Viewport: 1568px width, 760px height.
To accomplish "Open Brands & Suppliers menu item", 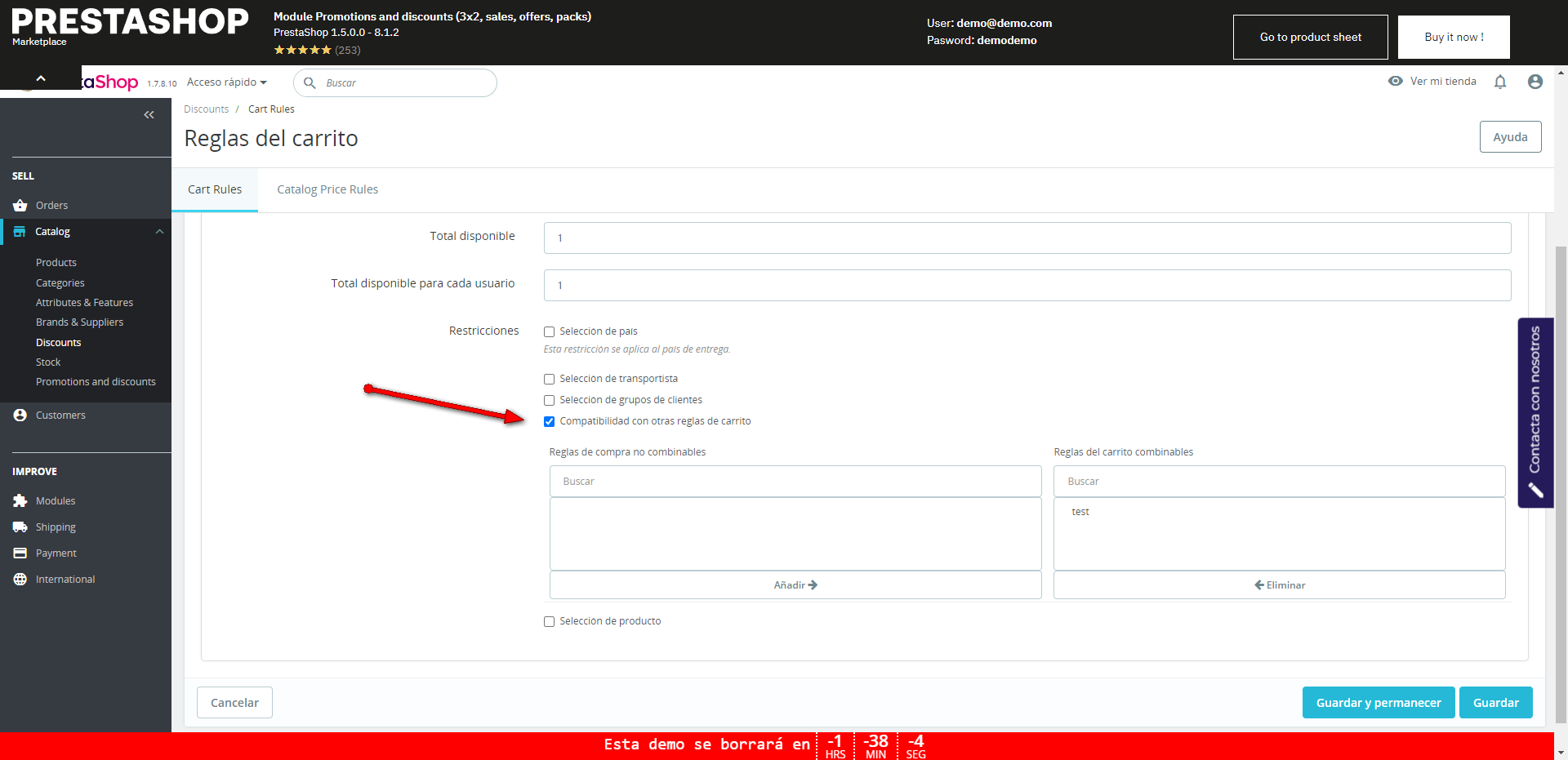I will [79, 322].
